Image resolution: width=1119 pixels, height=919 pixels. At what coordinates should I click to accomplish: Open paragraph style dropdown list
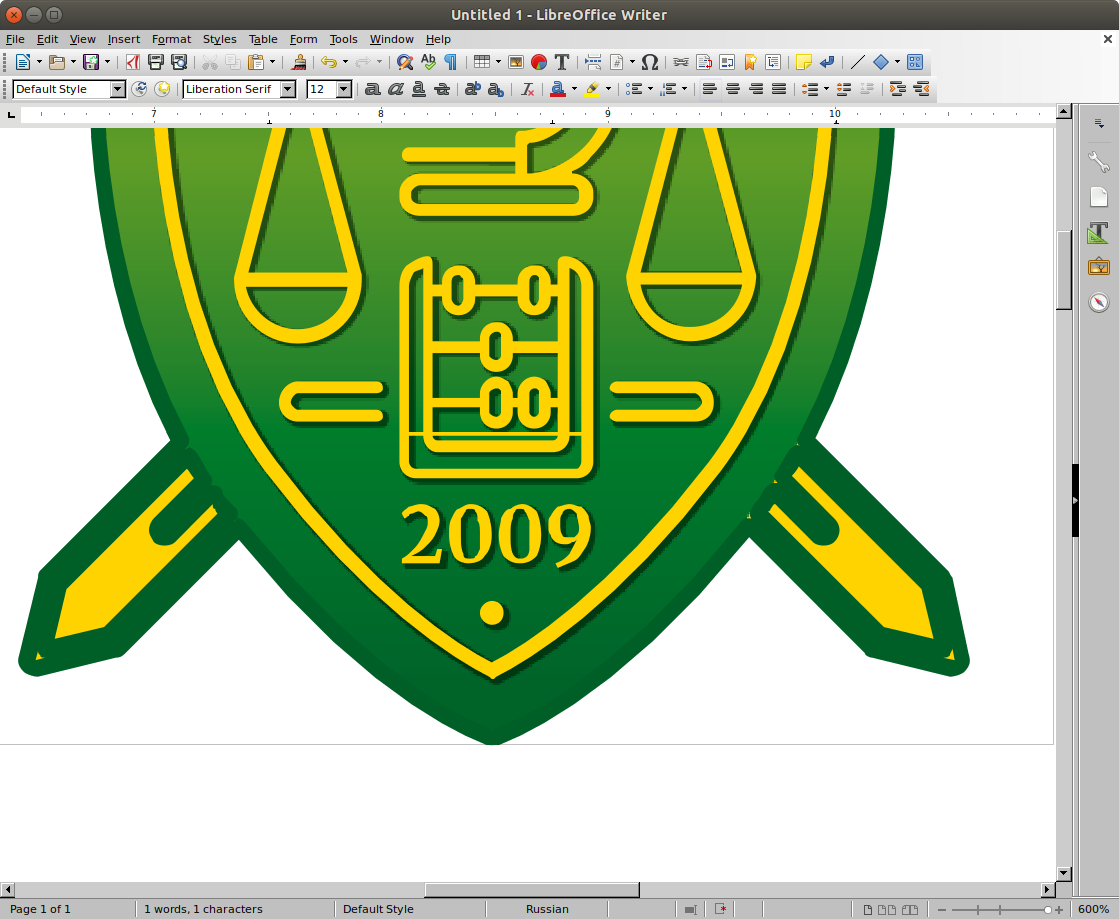click(118, 89)
